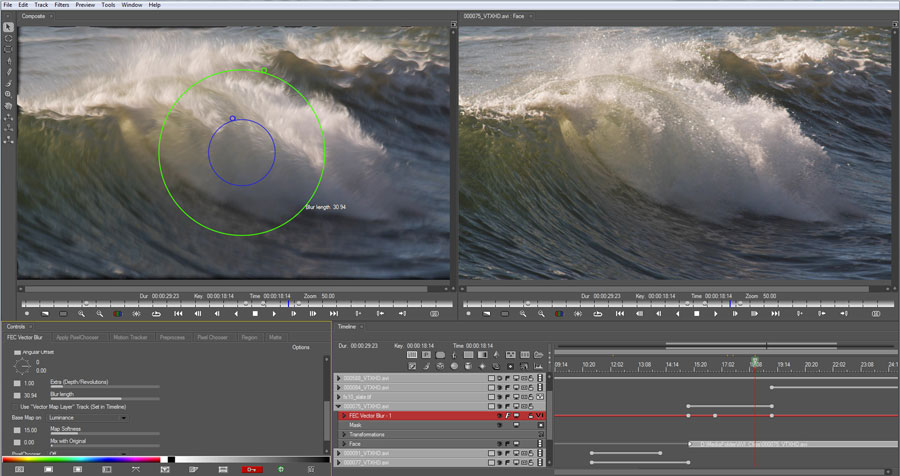Expand the Face track group
The width and height of the screenshot is (900, 476).
[344, 444]
